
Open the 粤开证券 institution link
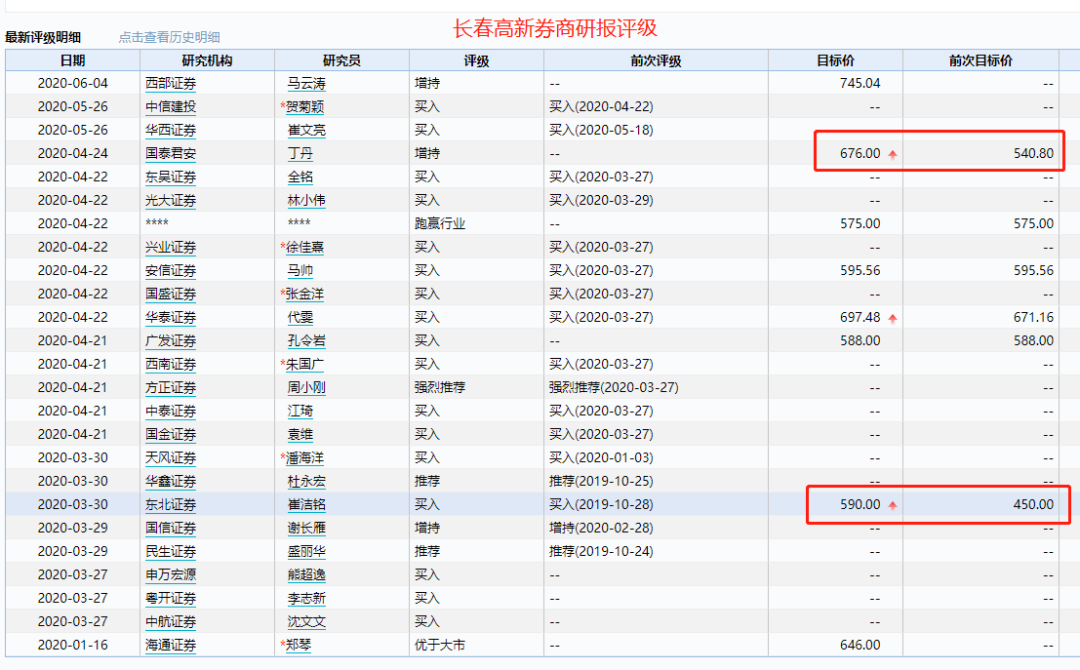[171, 598]
